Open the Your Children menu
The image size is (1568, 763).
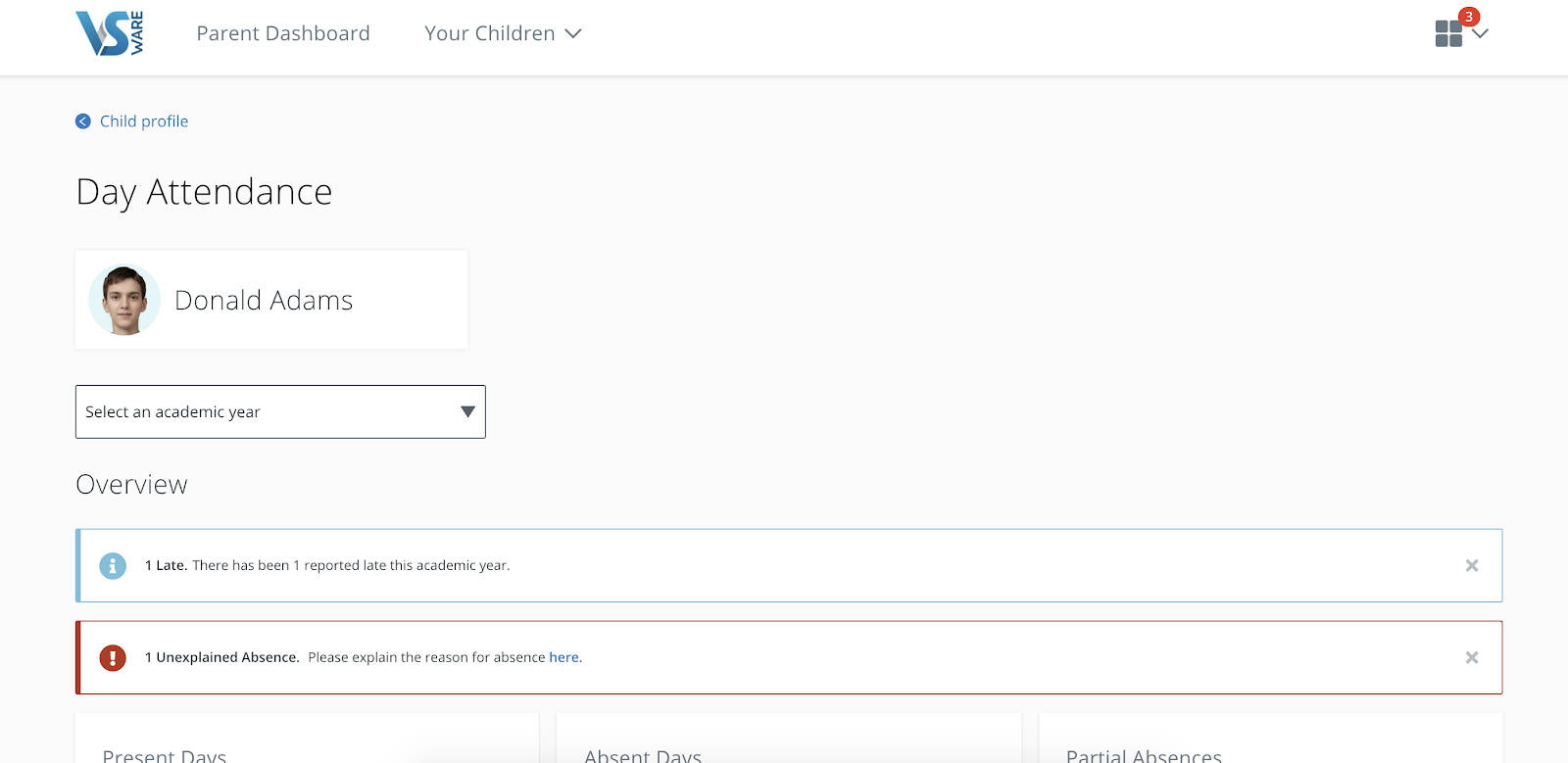[489, 33]
